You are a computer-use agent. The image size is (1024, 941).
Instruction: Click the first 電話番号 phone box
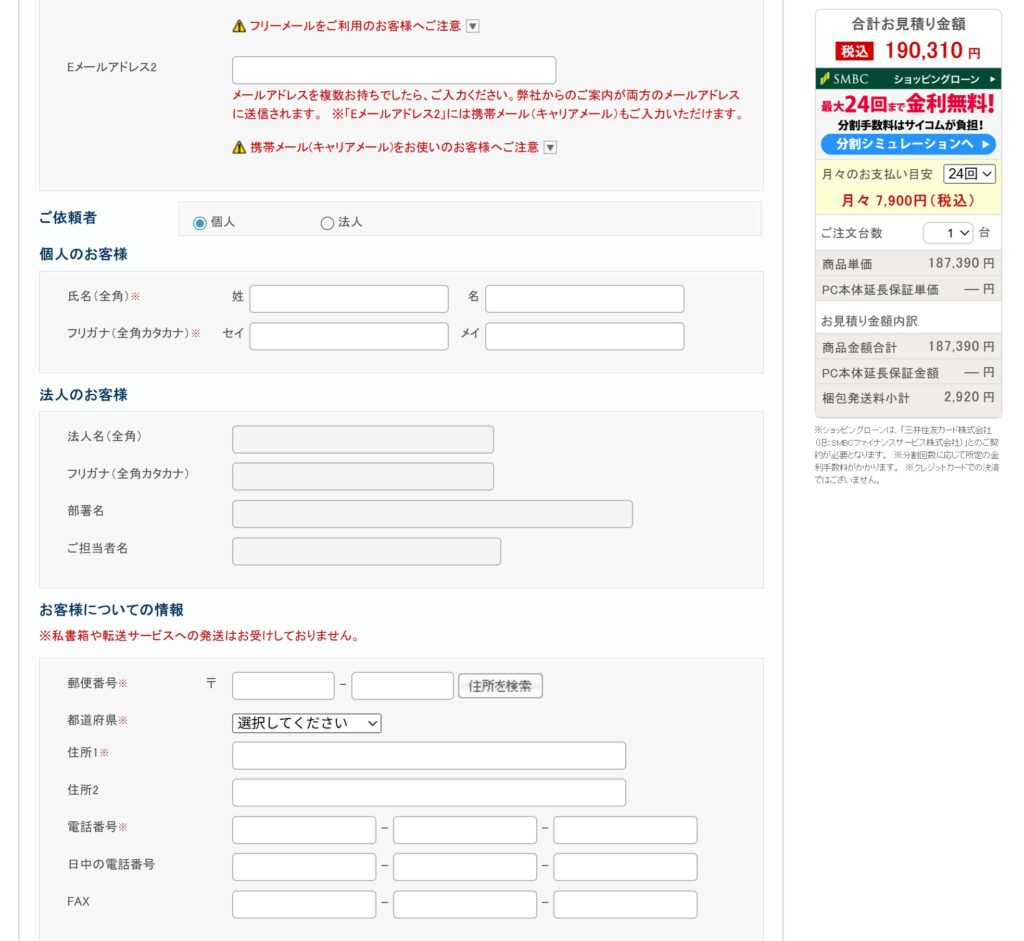click(x=304, y=830)
